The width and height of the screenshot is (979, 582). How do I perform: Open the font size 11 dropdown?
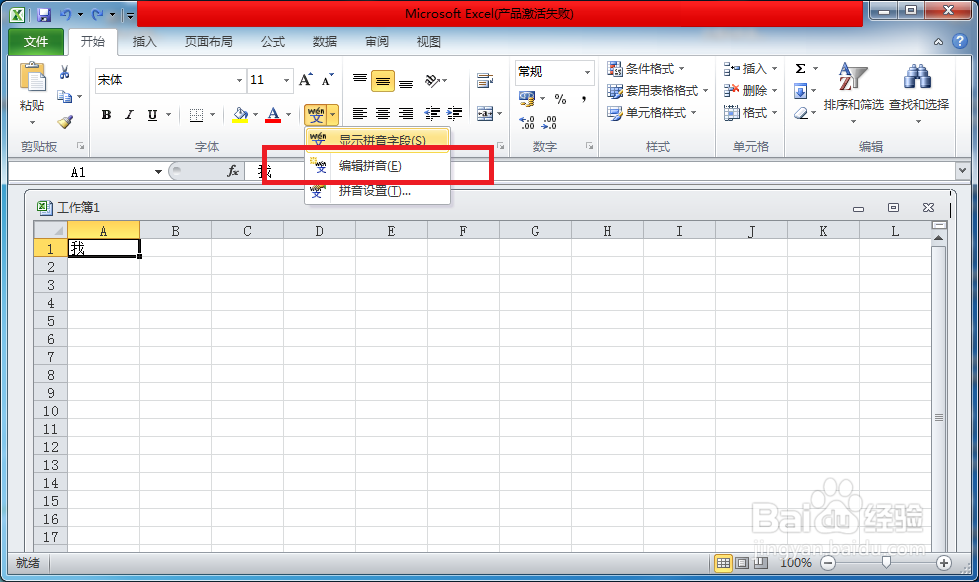286,80
